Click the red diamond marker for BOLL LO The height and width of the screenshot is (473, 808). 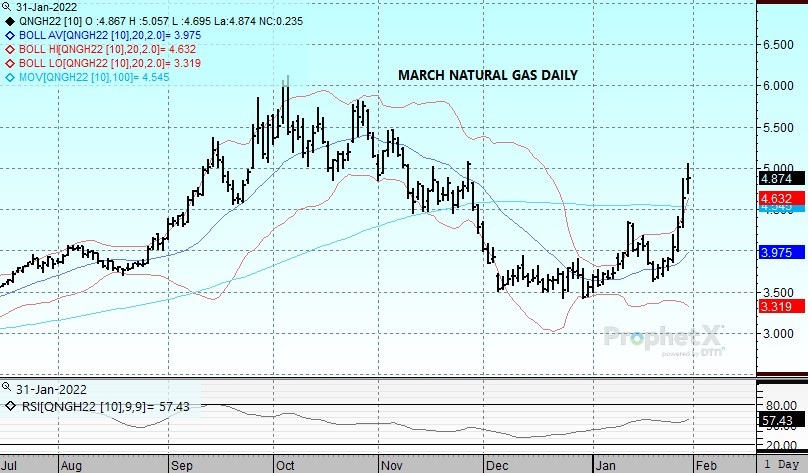[9, 62]
